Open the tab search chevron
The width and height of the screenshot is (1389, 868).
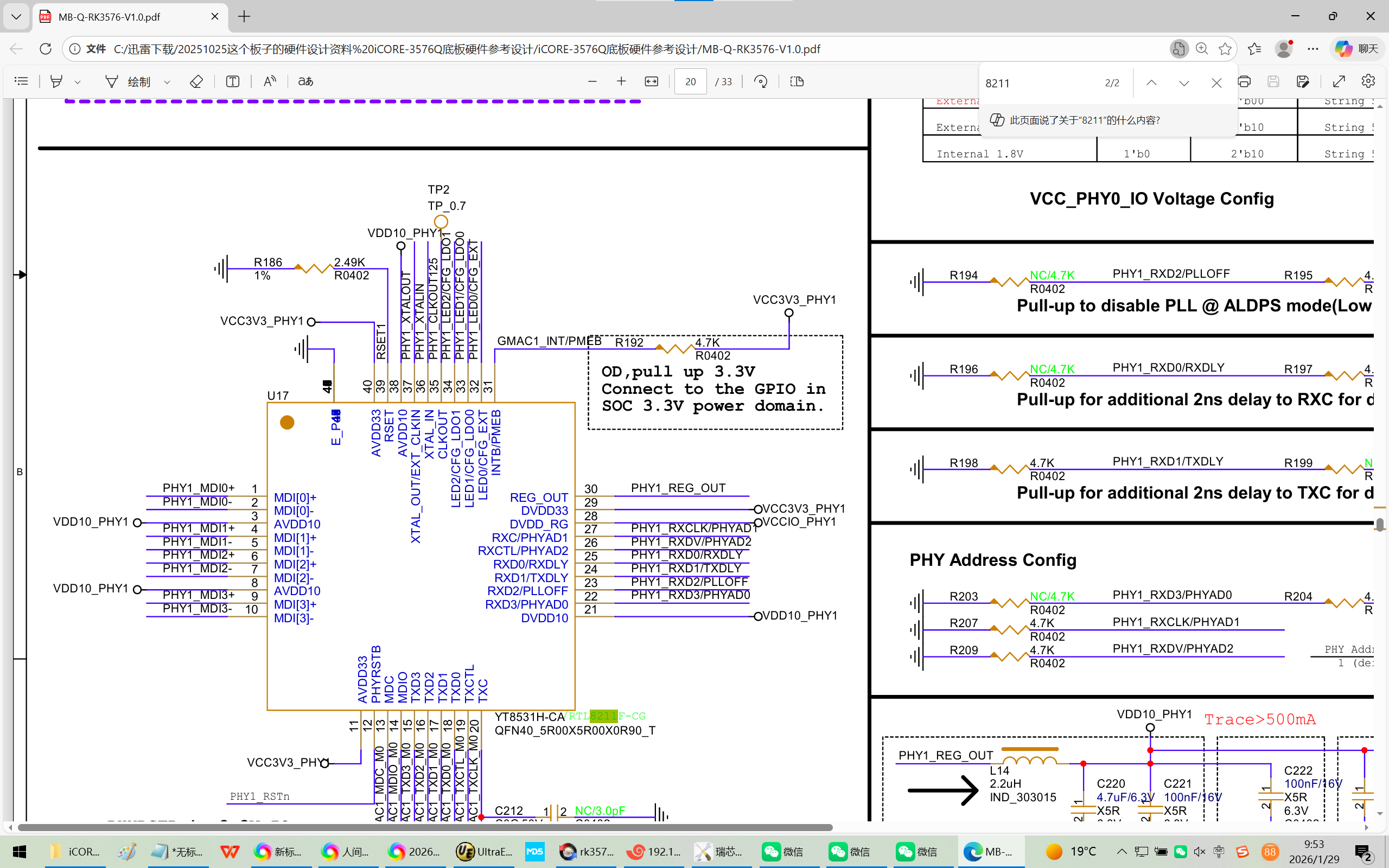click(x=16, y=17)
